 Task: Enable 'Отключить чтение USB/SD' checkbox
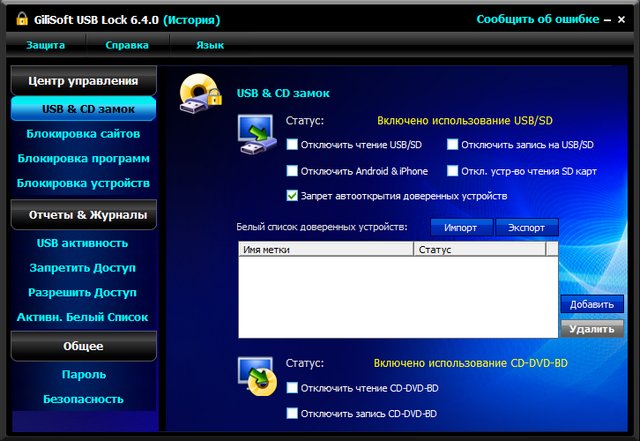(x=292, y=145)
